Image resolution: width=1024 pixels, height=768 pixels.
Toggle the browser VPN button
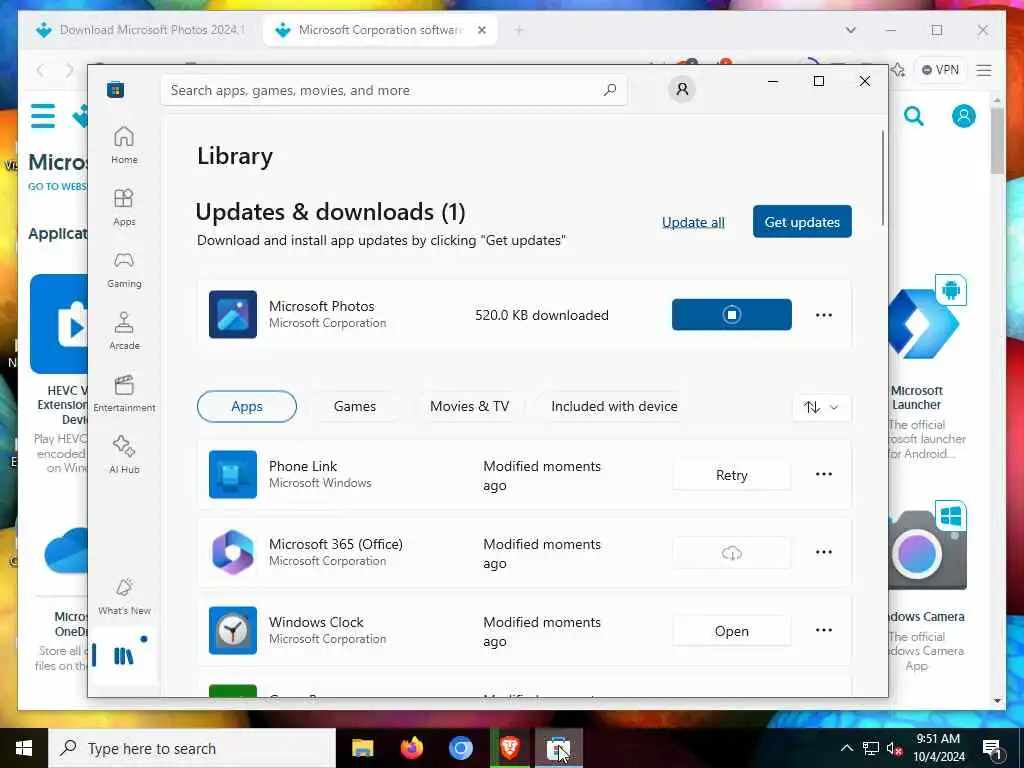(940, 70)
